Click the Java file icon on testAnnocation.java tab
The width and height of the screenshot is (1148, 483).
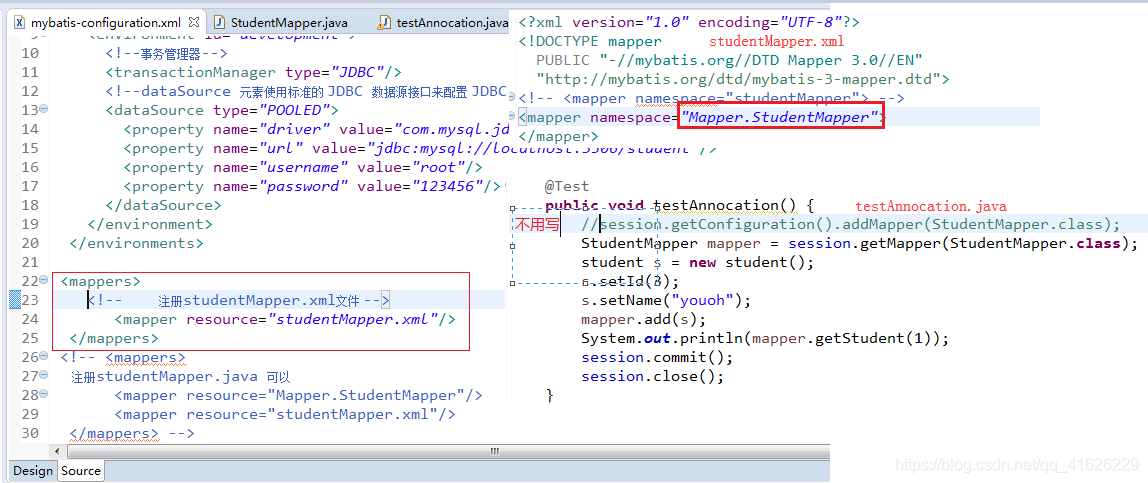pos(384,23)
